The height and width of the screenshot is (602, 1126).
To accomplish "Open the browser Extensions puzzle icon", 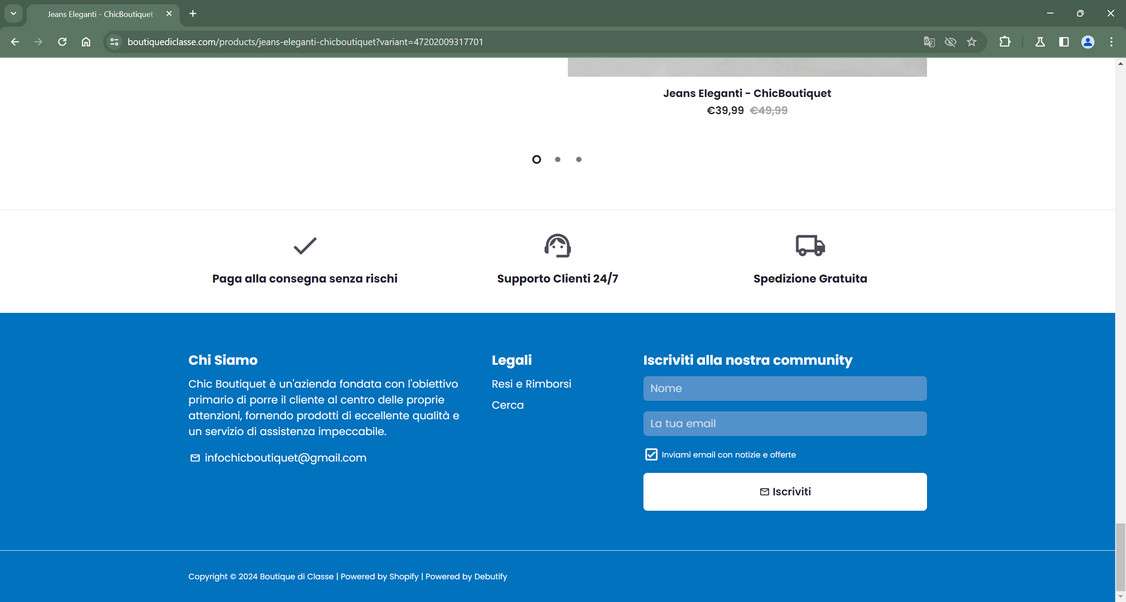I will point(1004,42).
